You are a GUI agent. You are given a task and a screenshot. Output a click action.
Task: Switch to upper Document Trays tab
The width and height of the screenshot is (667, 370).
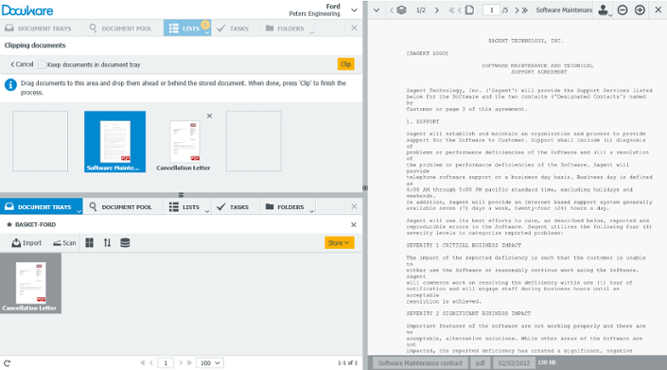tap(38, 28)
